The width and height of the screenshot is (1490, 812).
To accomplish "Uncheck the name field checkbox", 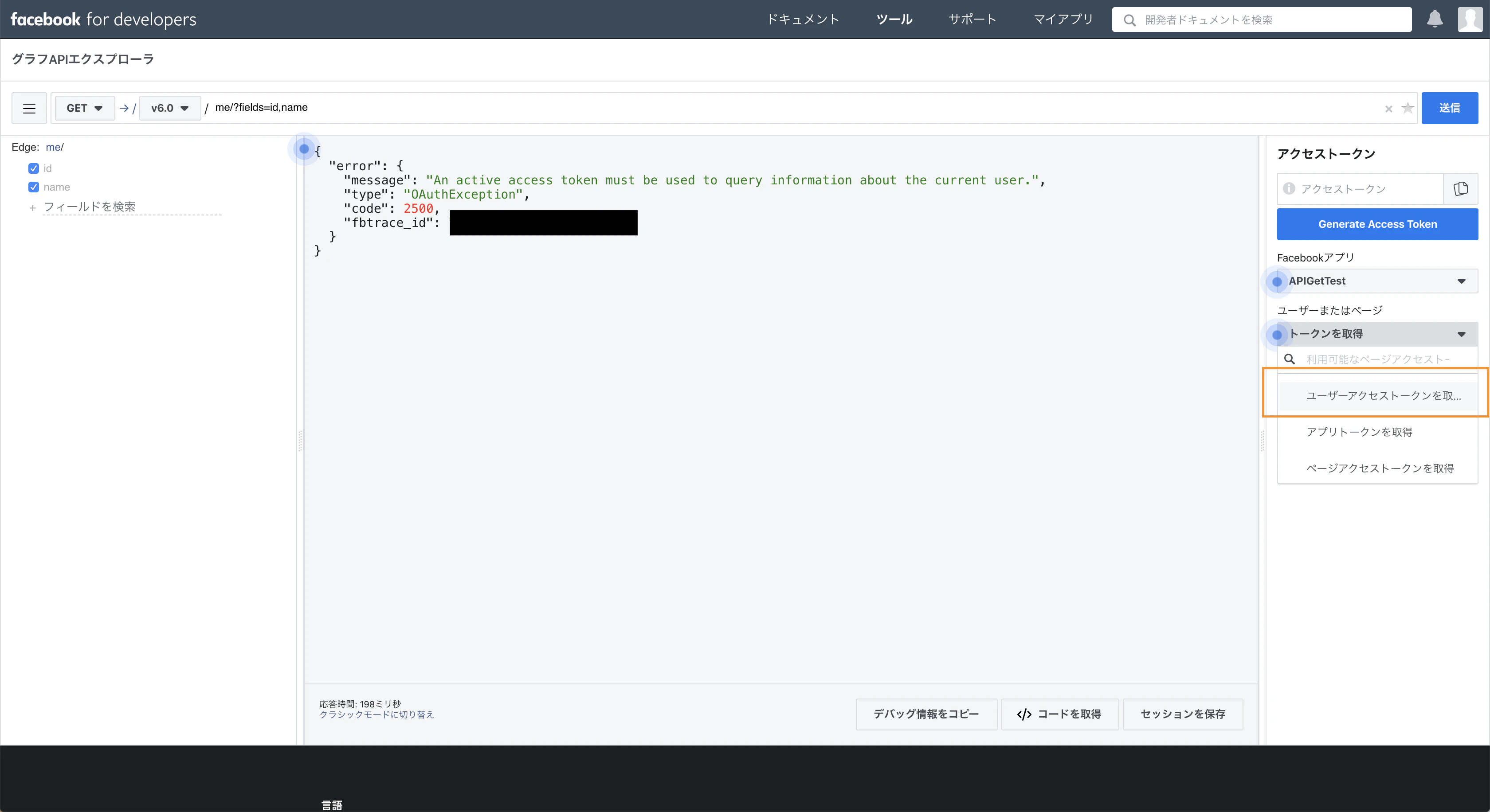I will (x=34, y=187).
